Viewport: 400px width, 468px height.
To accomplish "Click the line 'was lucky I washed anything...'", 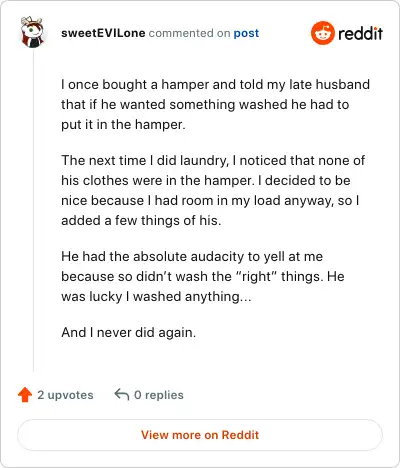I will pyautogui.click(x=156, y=296).
